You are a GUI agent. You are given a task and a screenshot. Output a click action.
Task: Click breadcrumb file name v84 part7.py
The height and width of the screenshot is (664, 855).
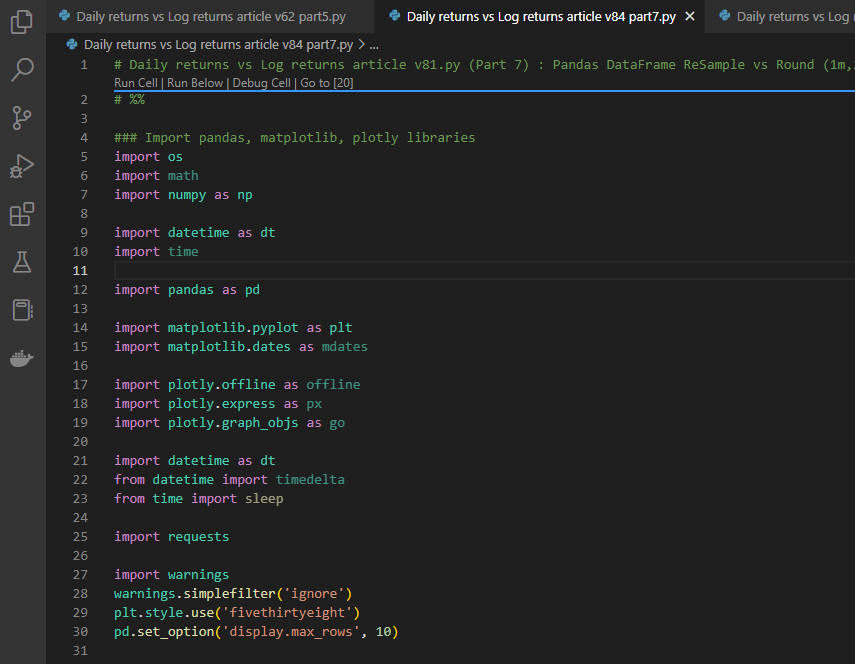click(218, 45)
